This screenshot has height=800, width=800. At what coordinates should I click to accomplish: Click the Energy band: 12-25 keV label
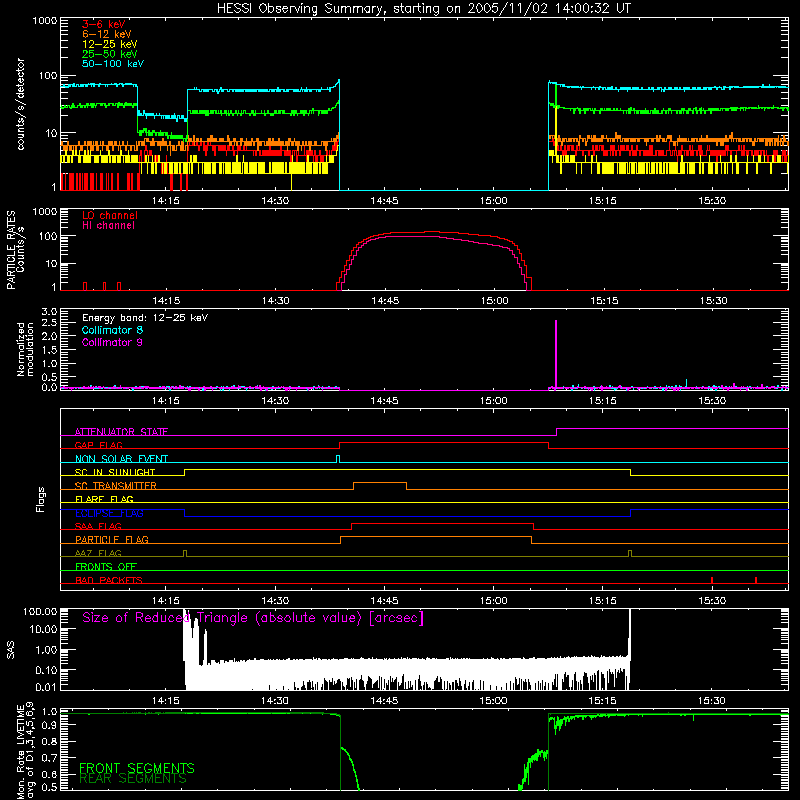145,318
